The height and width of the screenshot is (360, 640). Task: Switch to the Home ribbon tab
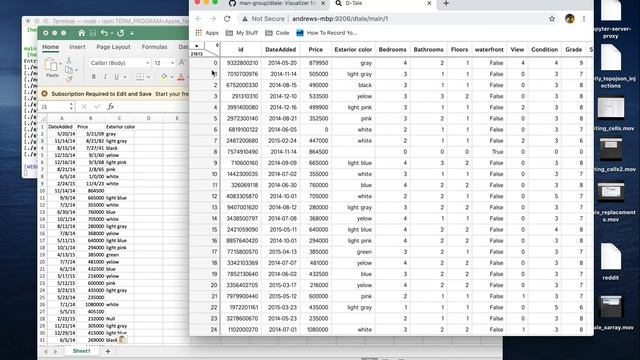point(51,47)
